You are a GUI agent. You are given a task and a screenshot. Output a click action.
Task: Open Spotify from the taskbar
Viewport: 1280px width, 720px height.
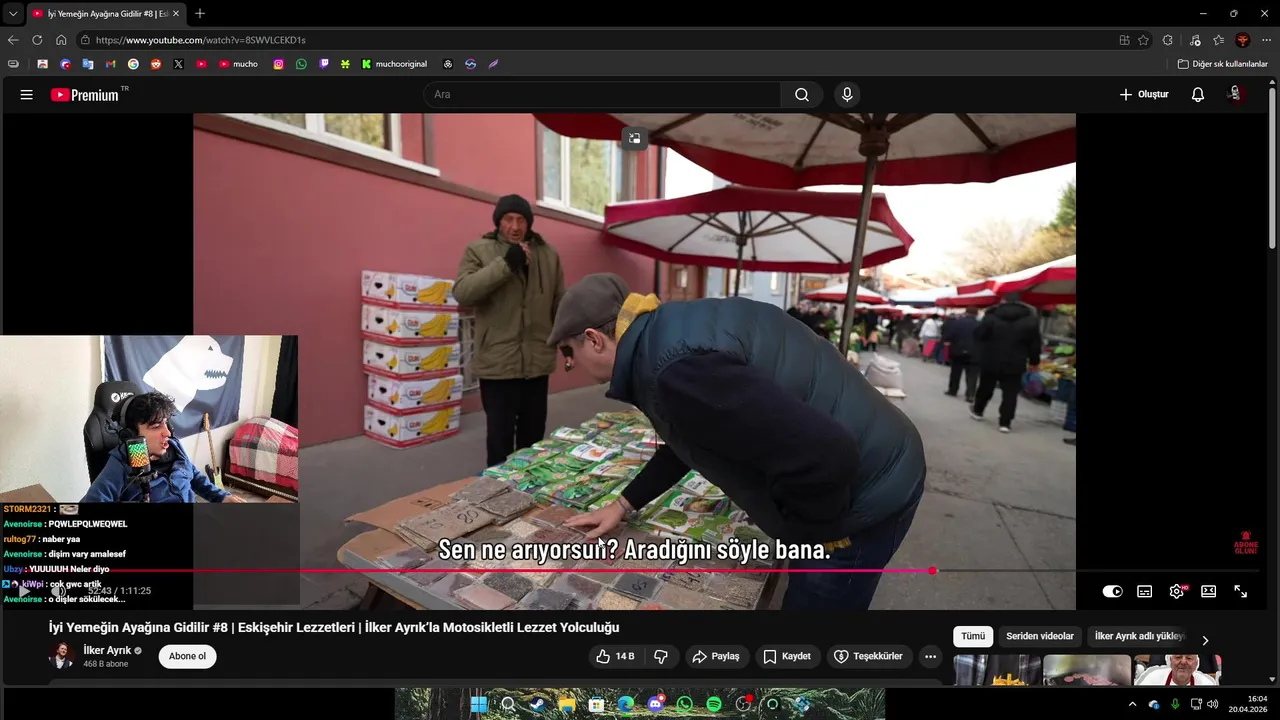[x=713, y=704]
